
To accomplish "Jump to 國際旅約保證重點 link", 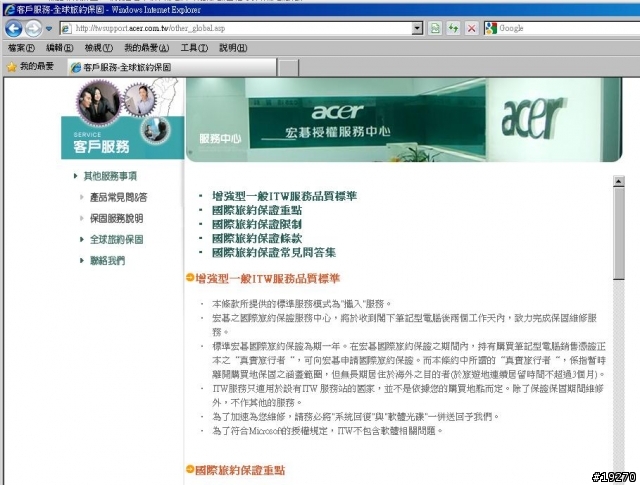I will coord(257,210).
